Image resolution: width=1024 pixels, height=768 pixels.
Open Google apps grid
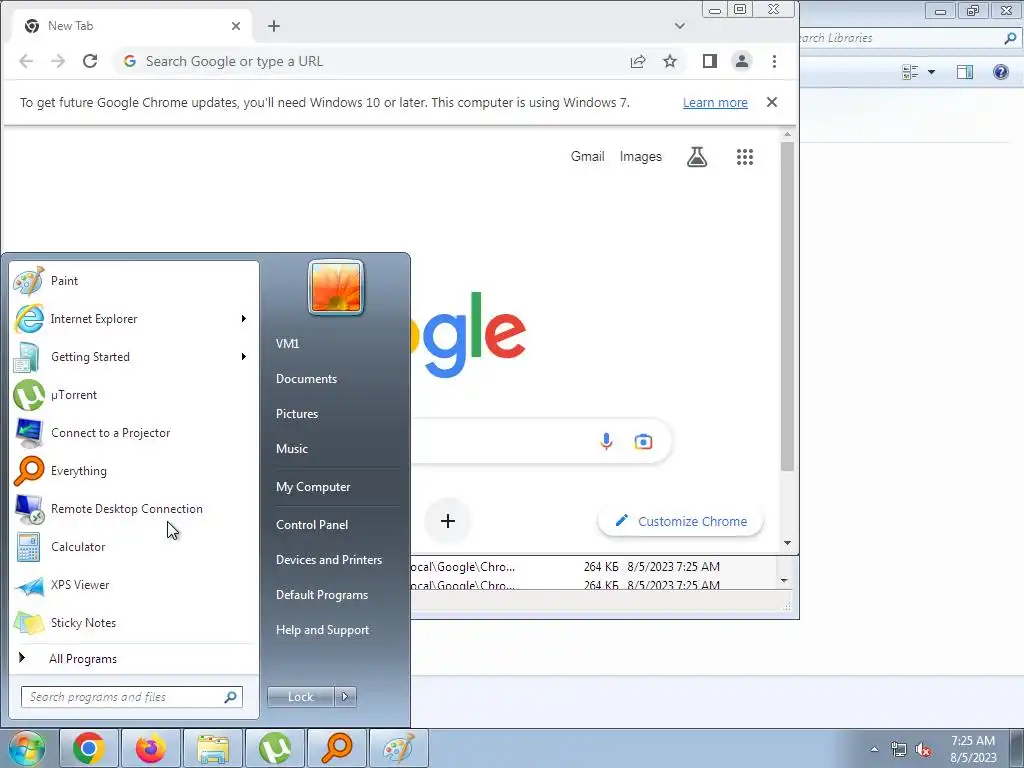pyautogui.click(x=745, y=157)
